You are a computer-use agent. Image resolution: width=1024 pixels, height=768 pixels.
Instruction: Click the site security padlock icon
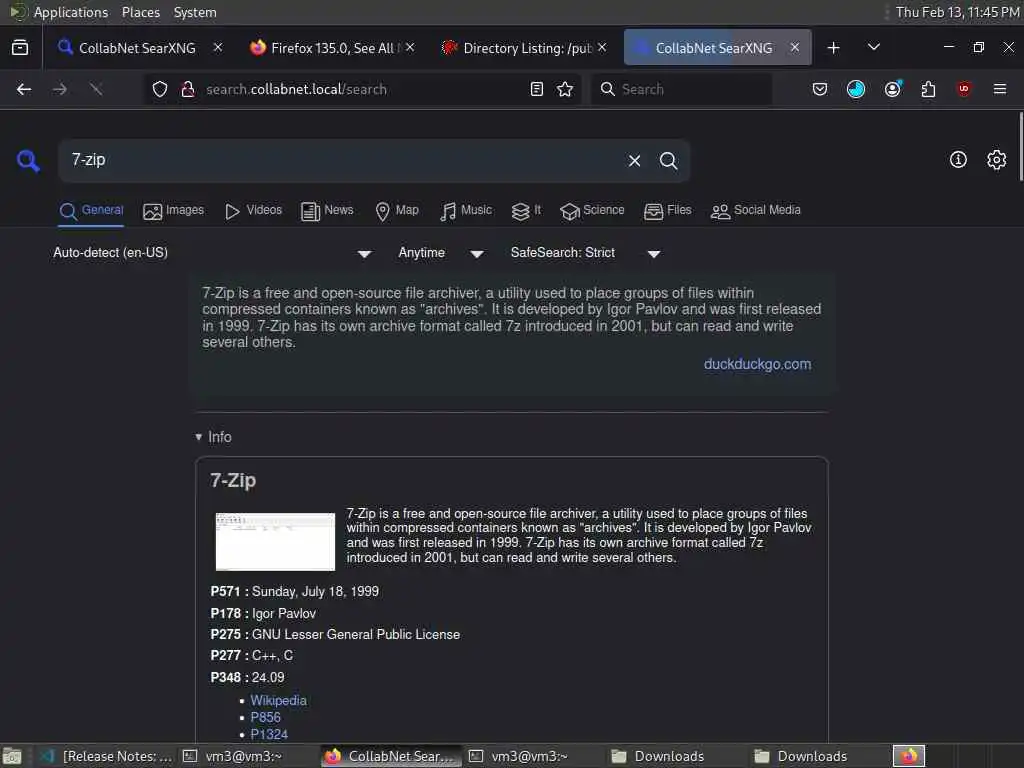pos(187,89)
